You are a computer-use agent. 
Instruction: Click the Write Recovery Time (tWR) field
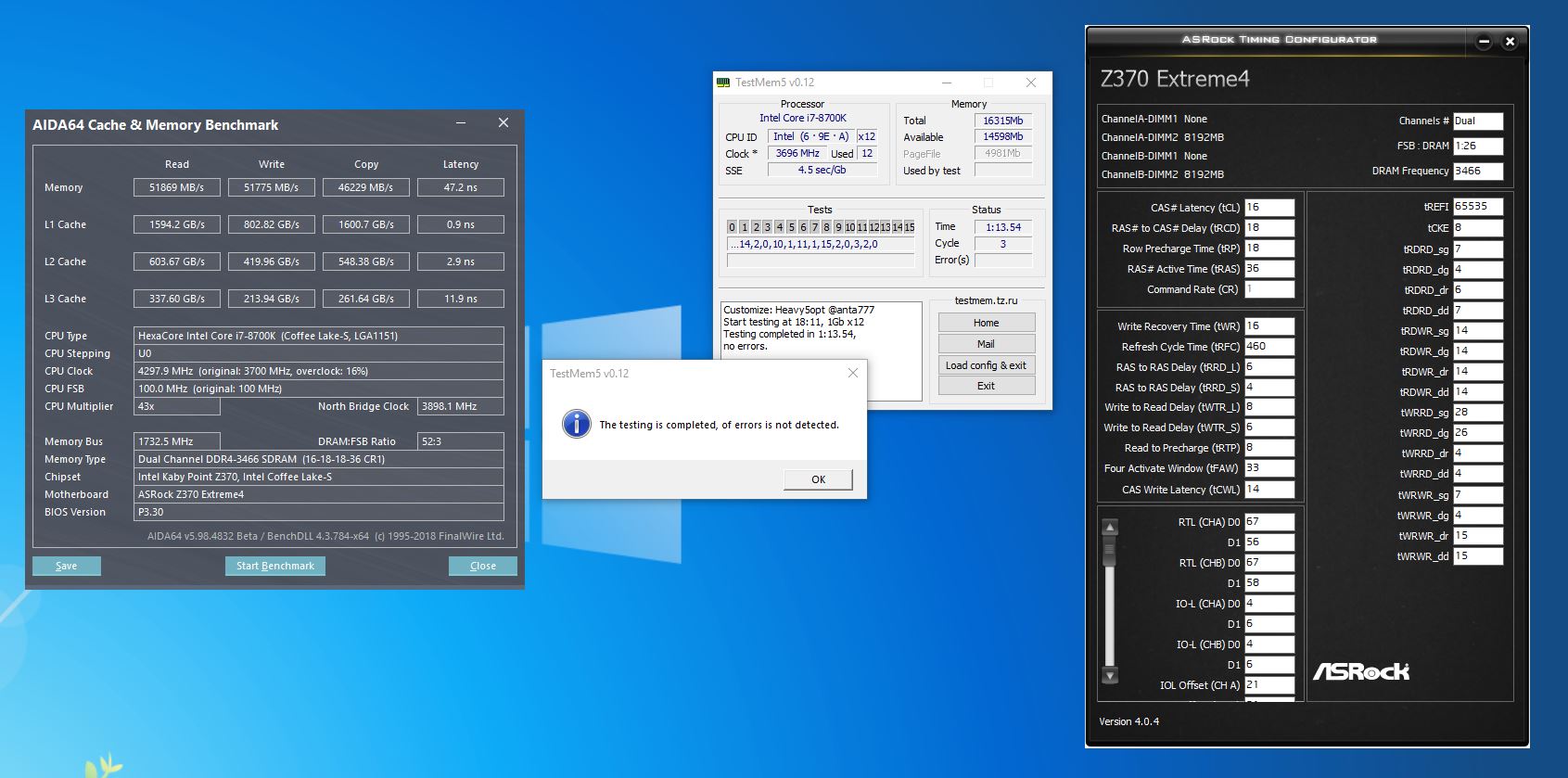pos(1269,326)
